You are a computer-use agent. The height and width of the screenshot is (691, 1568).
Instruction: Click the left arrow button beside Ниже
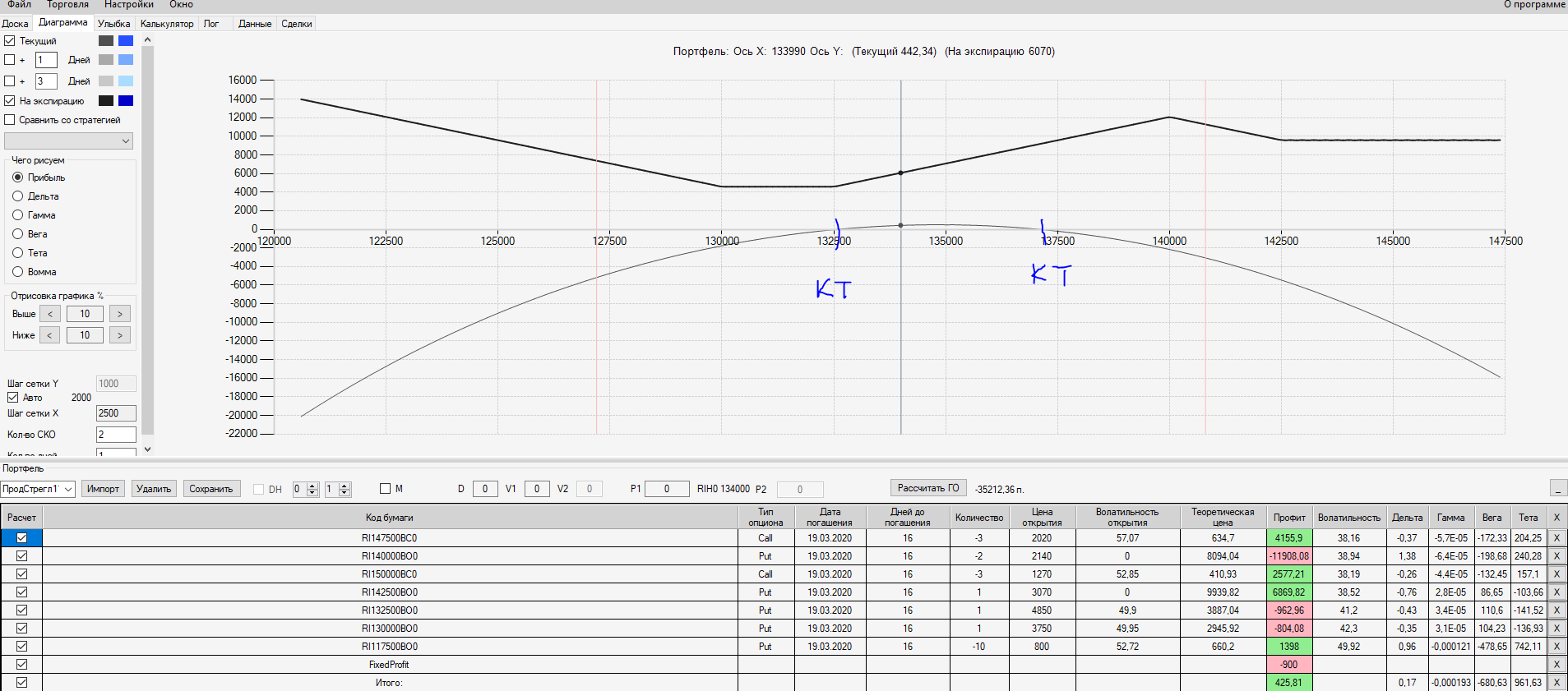tap(50, 335)
